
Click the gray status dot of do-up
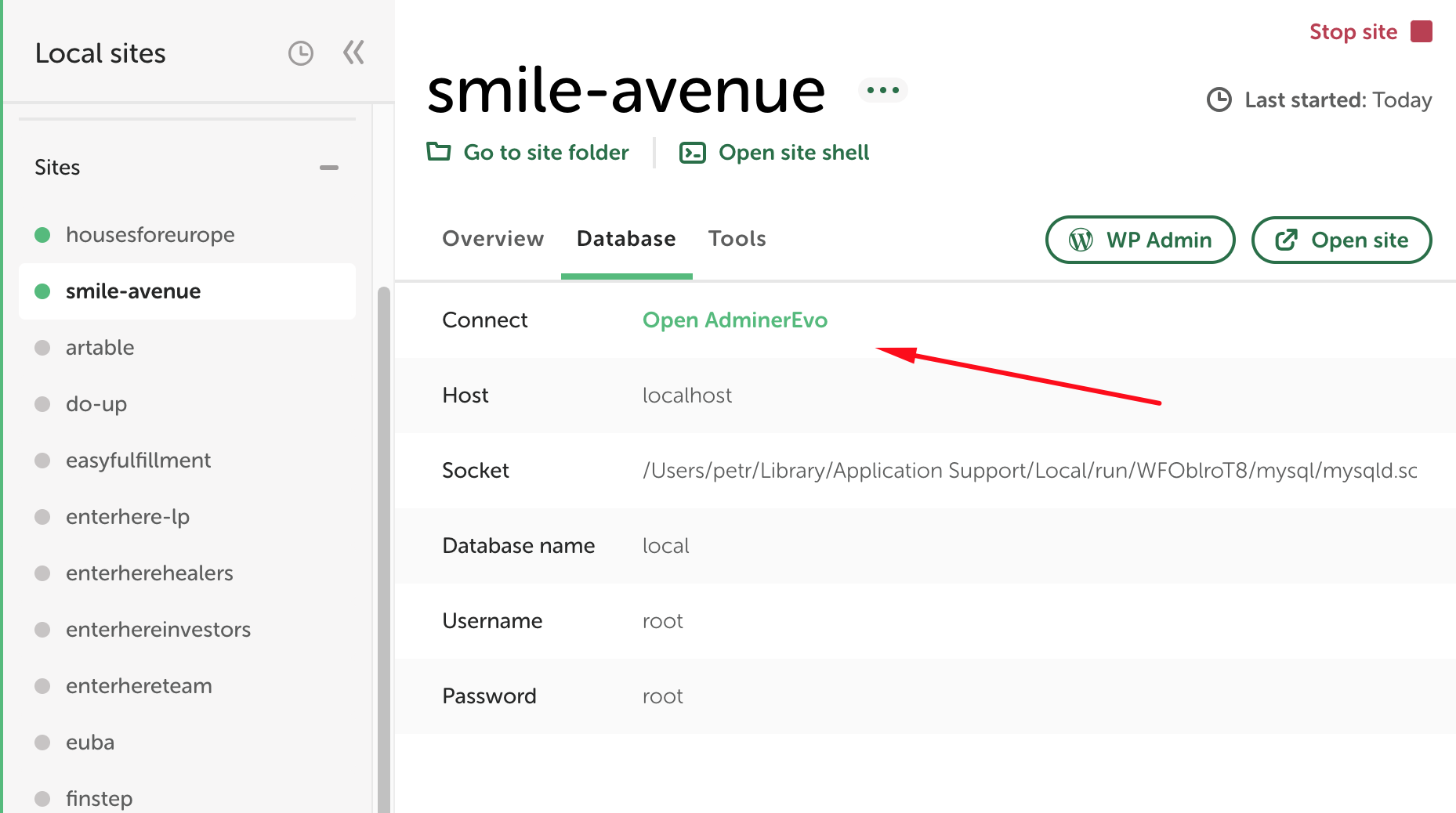coord(43,404)
